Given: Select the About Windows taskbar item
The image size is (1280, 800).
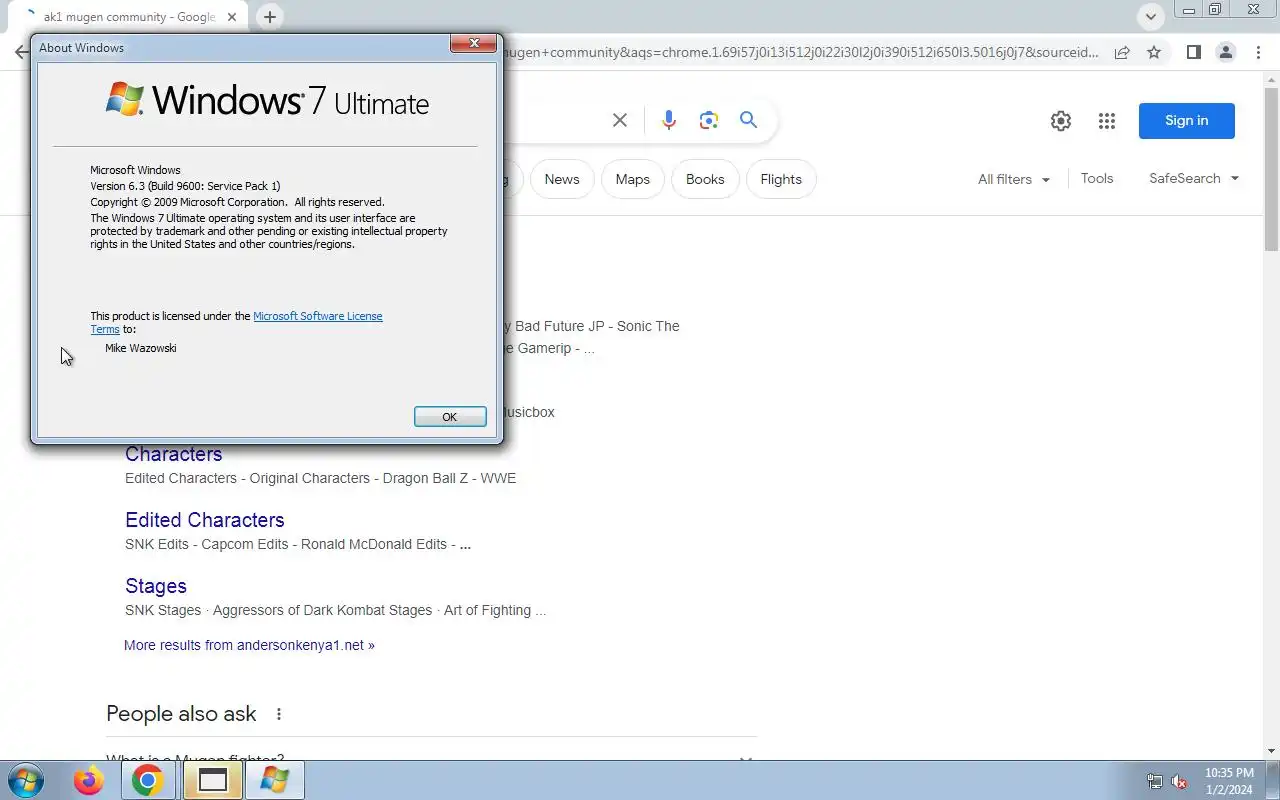Looking at the screenshot, I should click(274, 781).
